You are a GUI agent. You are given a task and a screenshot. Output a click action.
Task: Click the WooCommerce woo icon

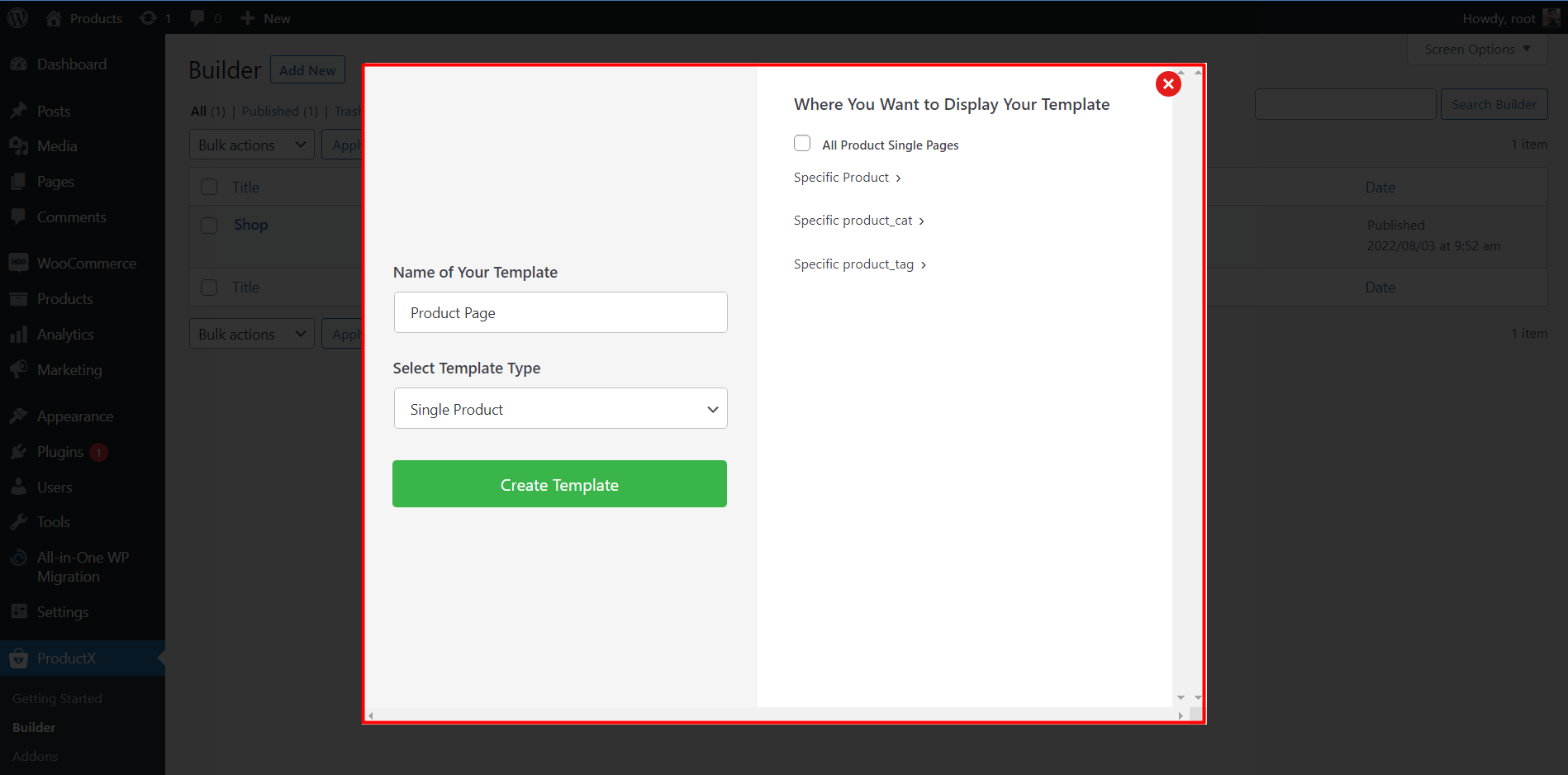click(x=19, y=264)
